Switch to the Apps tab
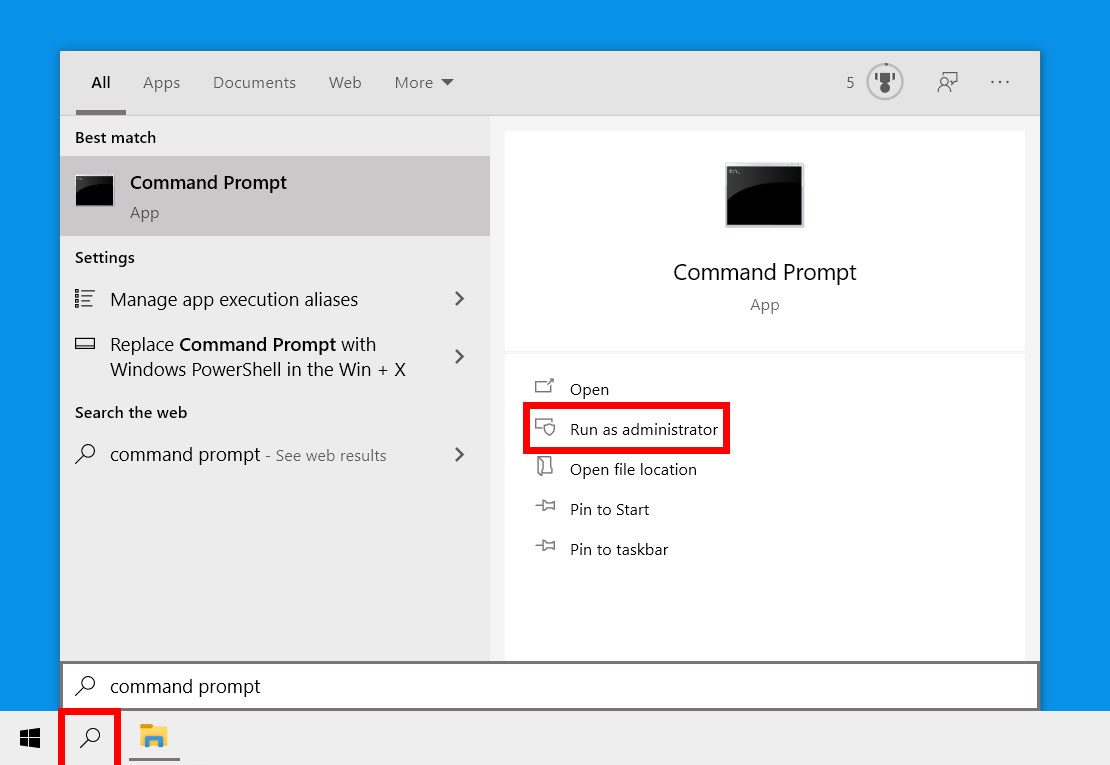1110x765 pixels. 161,83
